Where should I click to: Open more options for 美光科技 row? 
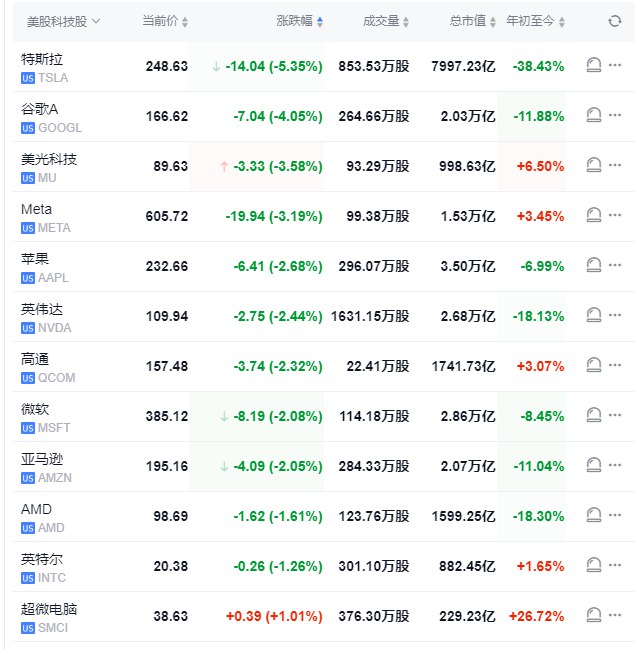[x=615, y=165]
